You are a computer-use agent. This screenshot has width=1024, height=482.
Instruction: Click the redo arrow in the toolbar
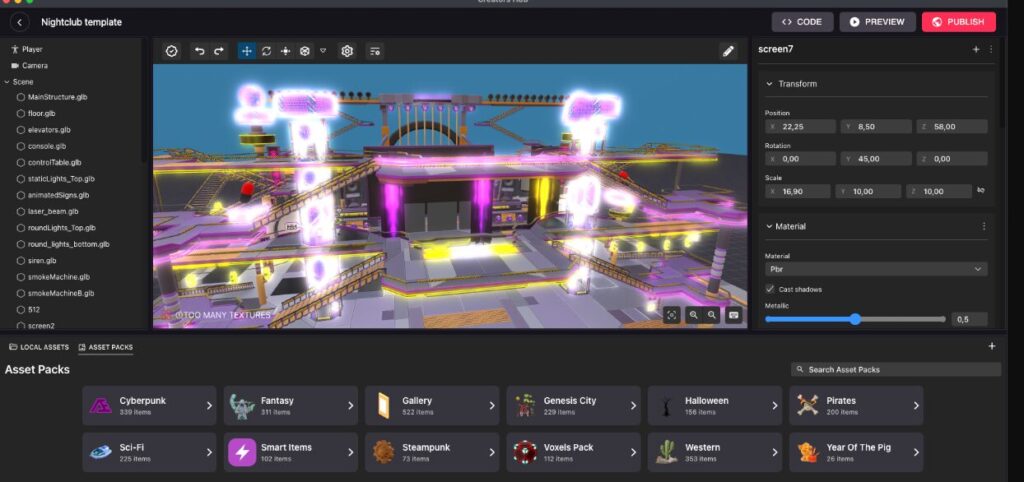(219, 51)
